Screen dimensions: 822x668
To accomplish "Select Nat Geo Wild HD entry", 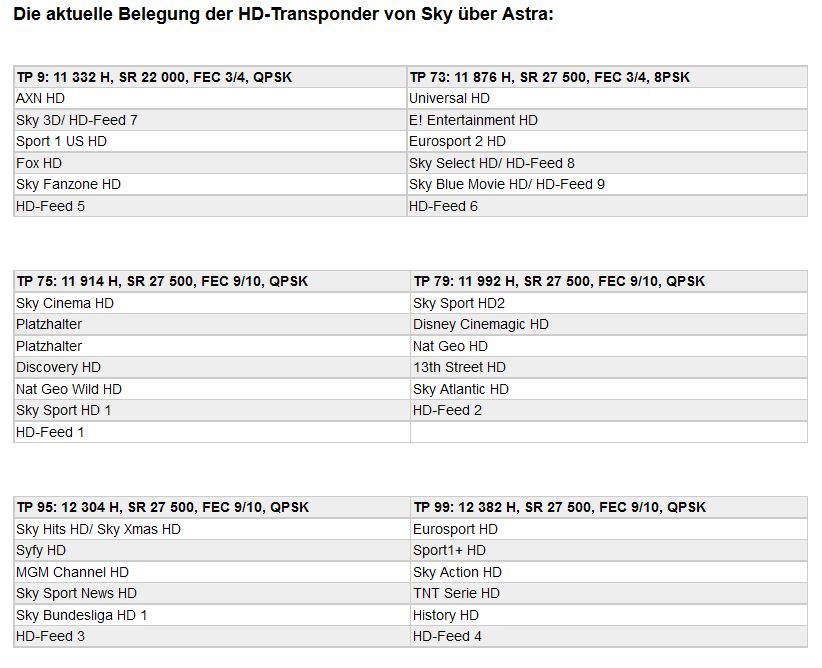I will tap(212, 389).
